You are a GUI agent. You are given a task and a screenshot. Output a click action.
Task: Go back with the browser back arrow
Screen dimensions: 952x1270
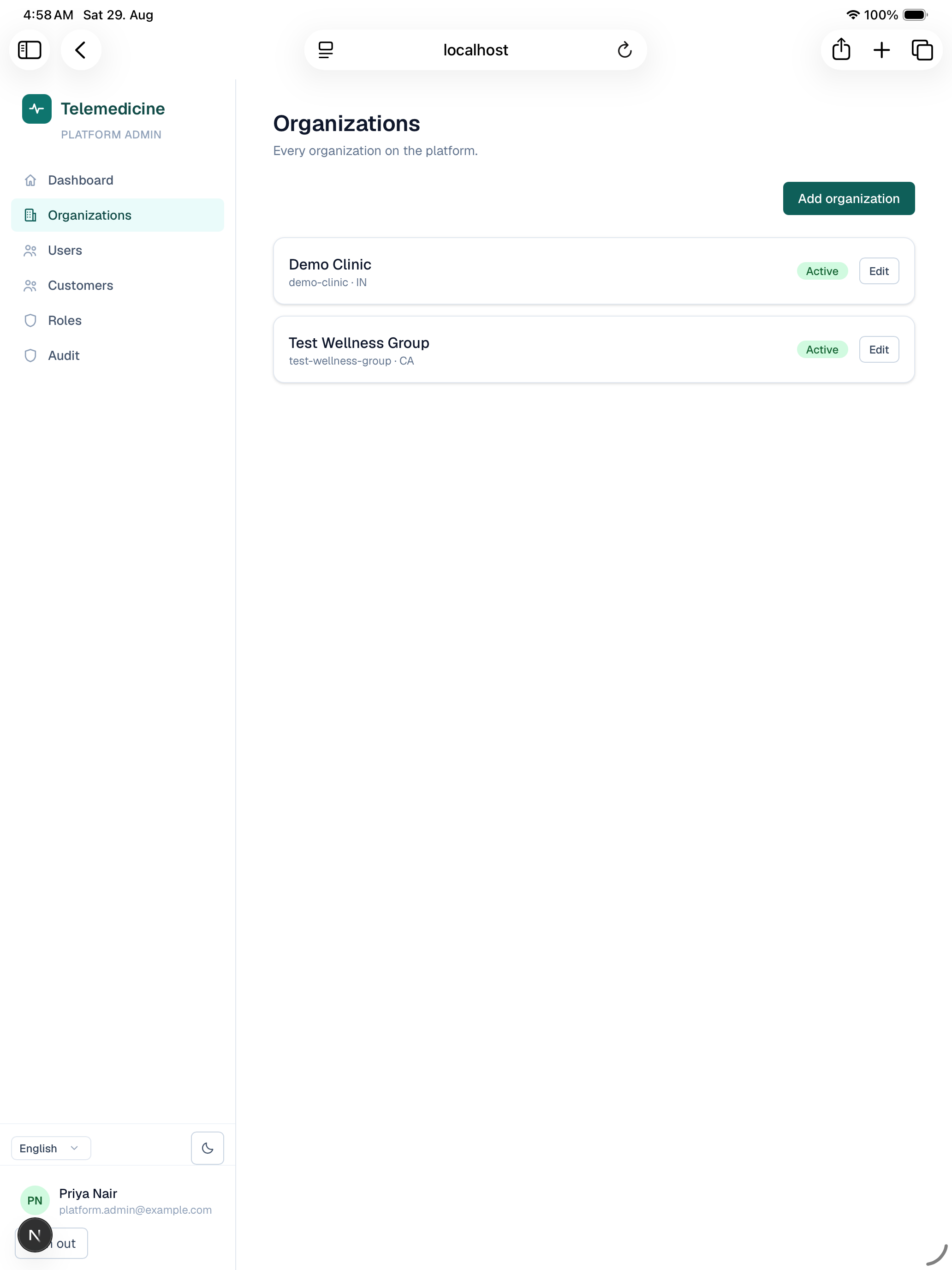pos(81,50)
